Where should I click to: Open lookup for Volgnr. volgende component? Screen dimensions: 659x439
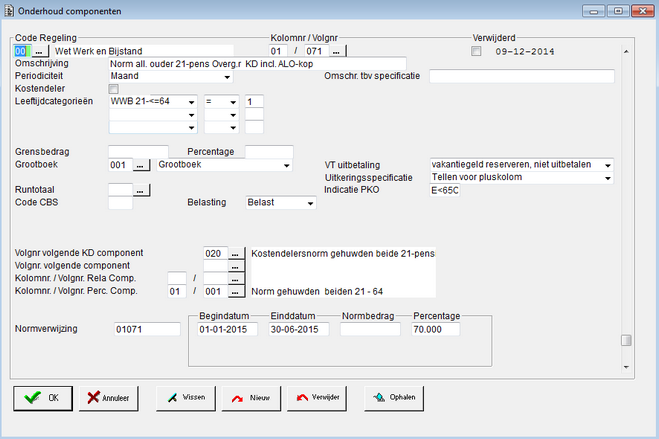pos(236,266)
